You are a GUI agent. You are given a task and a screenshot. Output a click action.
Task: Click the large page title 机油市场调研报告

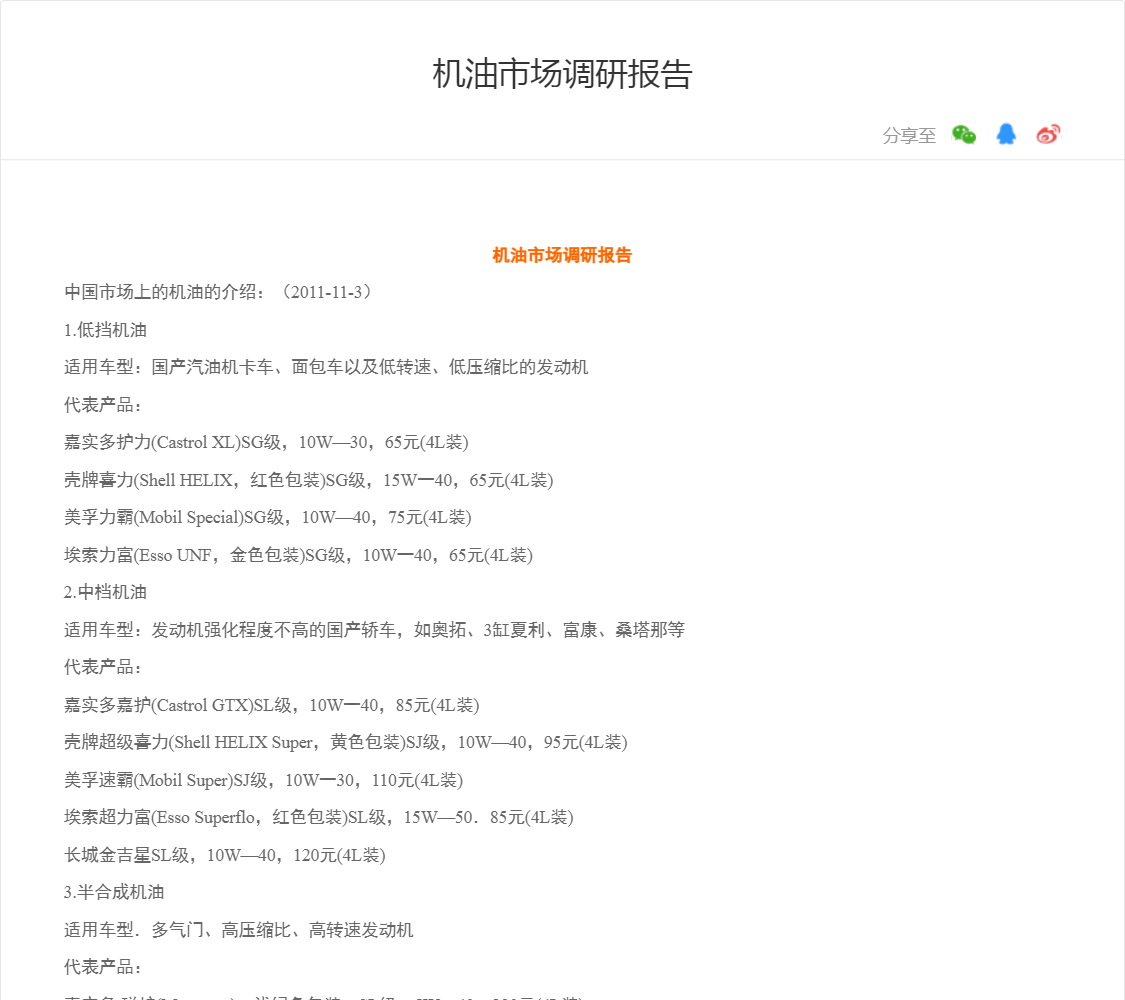click(x=562, y=75)
